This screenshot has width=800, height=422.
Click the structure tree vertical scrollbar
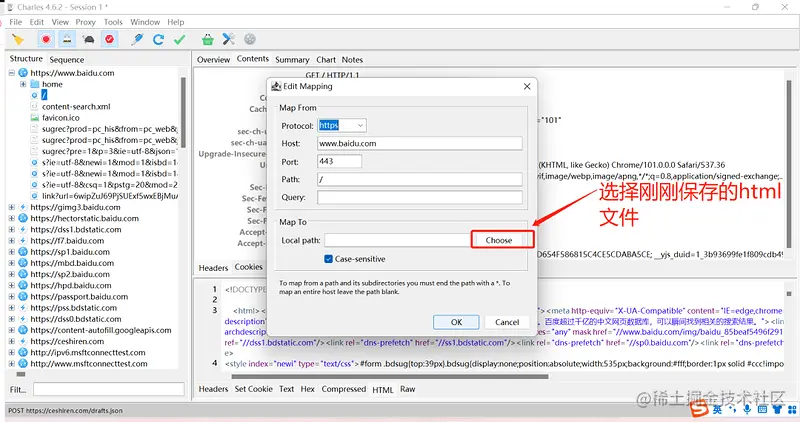[183, 112]
